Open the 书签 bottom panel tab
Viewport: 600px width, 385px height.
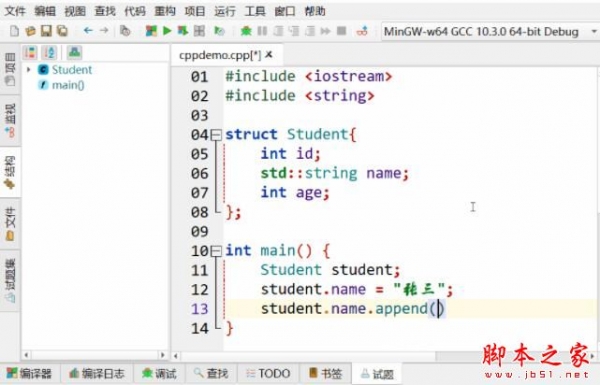(325, 374)
